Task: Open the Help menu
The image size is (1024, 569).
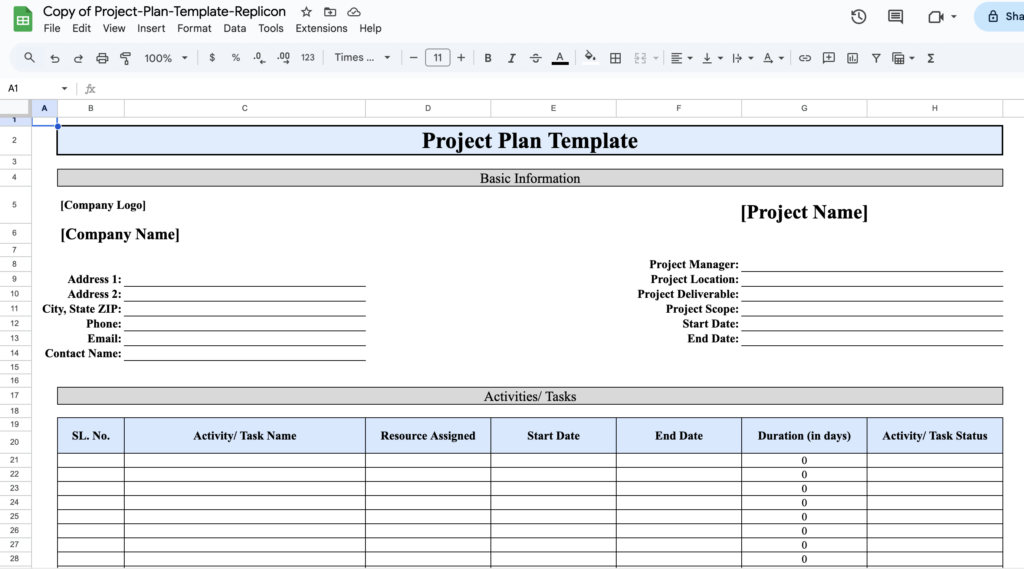Action: tap(370, 28)
